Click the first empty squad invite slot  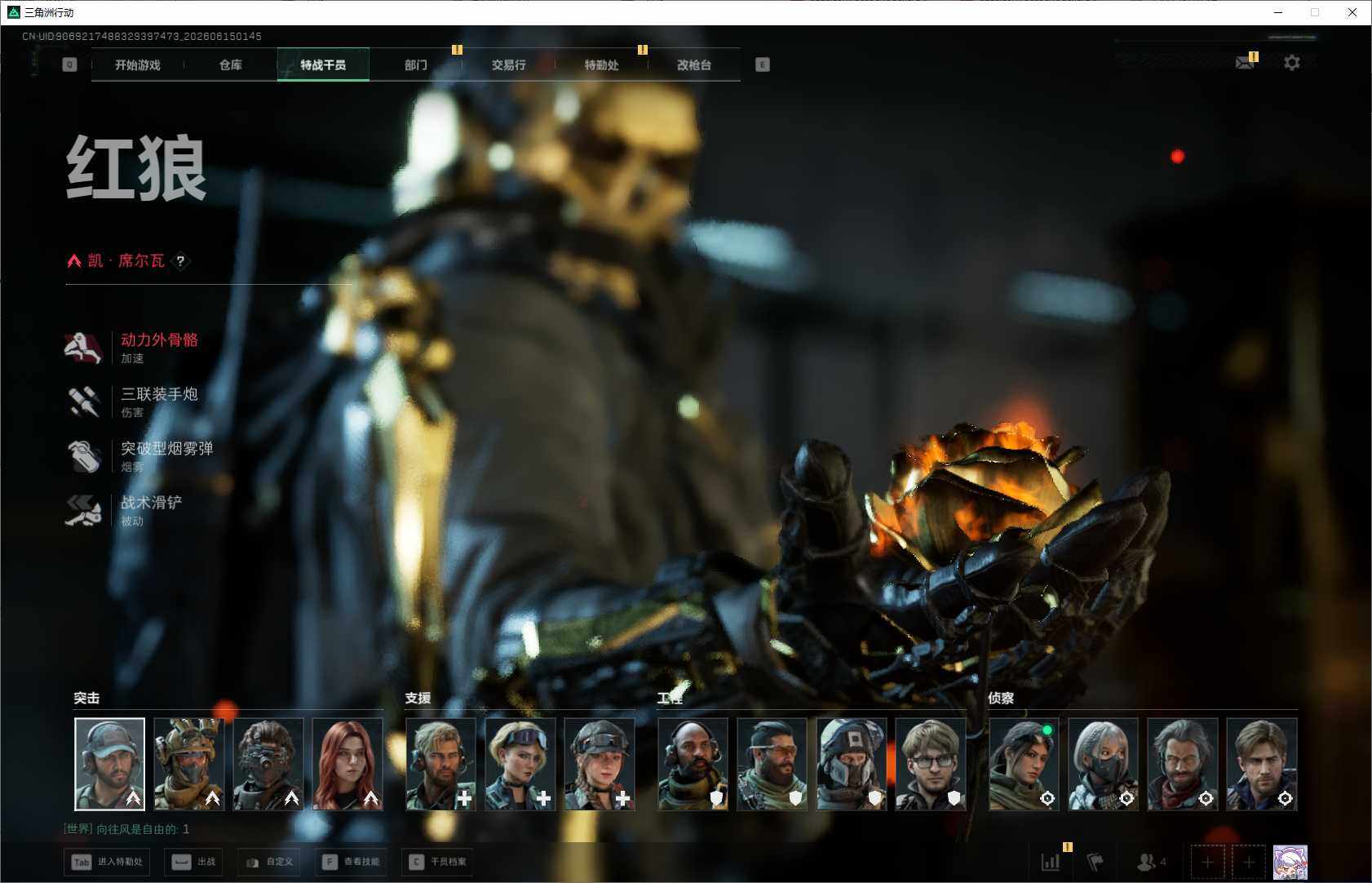pyautogui.click(x=1207, y=862)
